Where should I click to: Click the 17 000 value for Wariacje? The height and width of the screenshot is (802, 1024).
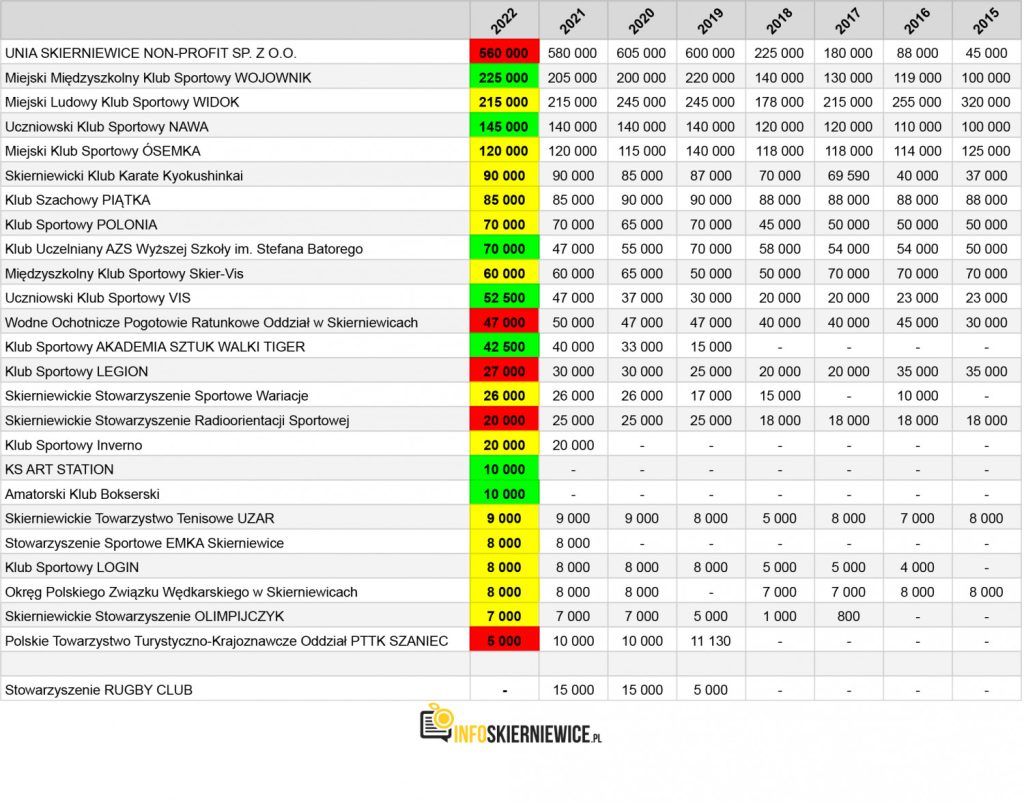[711, 396]
